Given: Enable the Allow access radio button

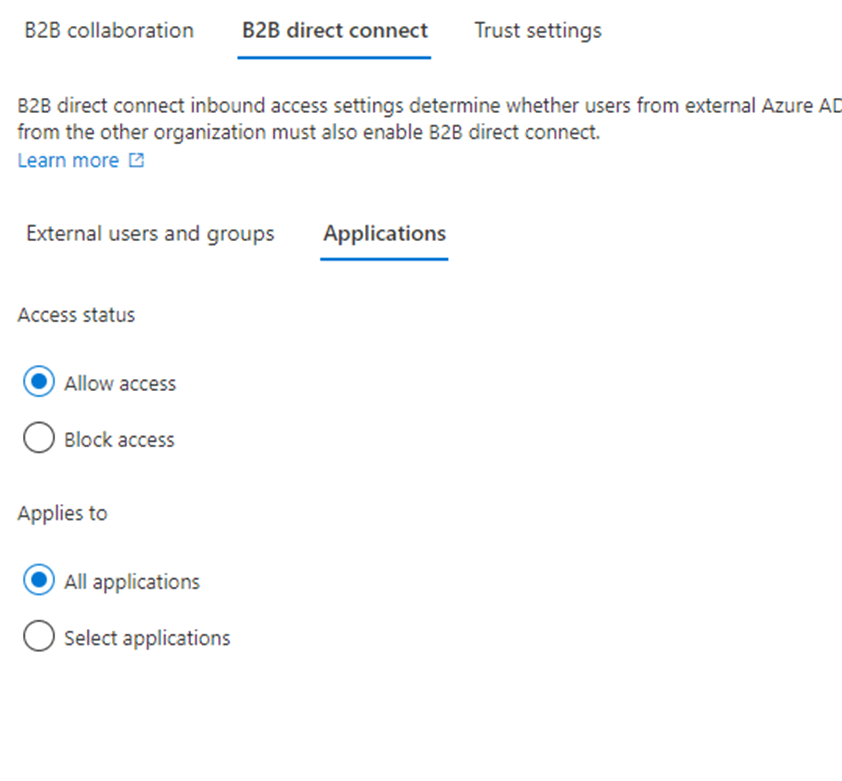Looking at the screenshot, I should click(x=38, y=382).
